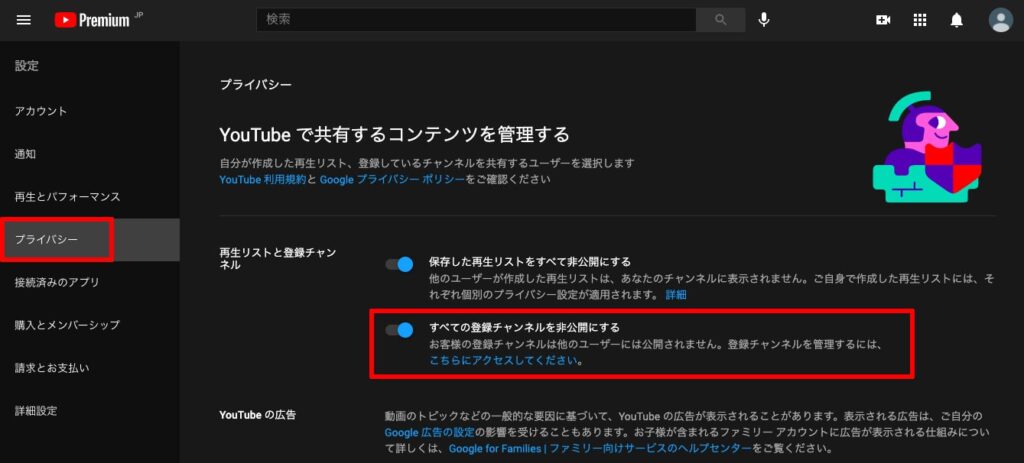Open 請求とお支払い settings page
The image size is (1024, 463).
[x=52, y=368]
